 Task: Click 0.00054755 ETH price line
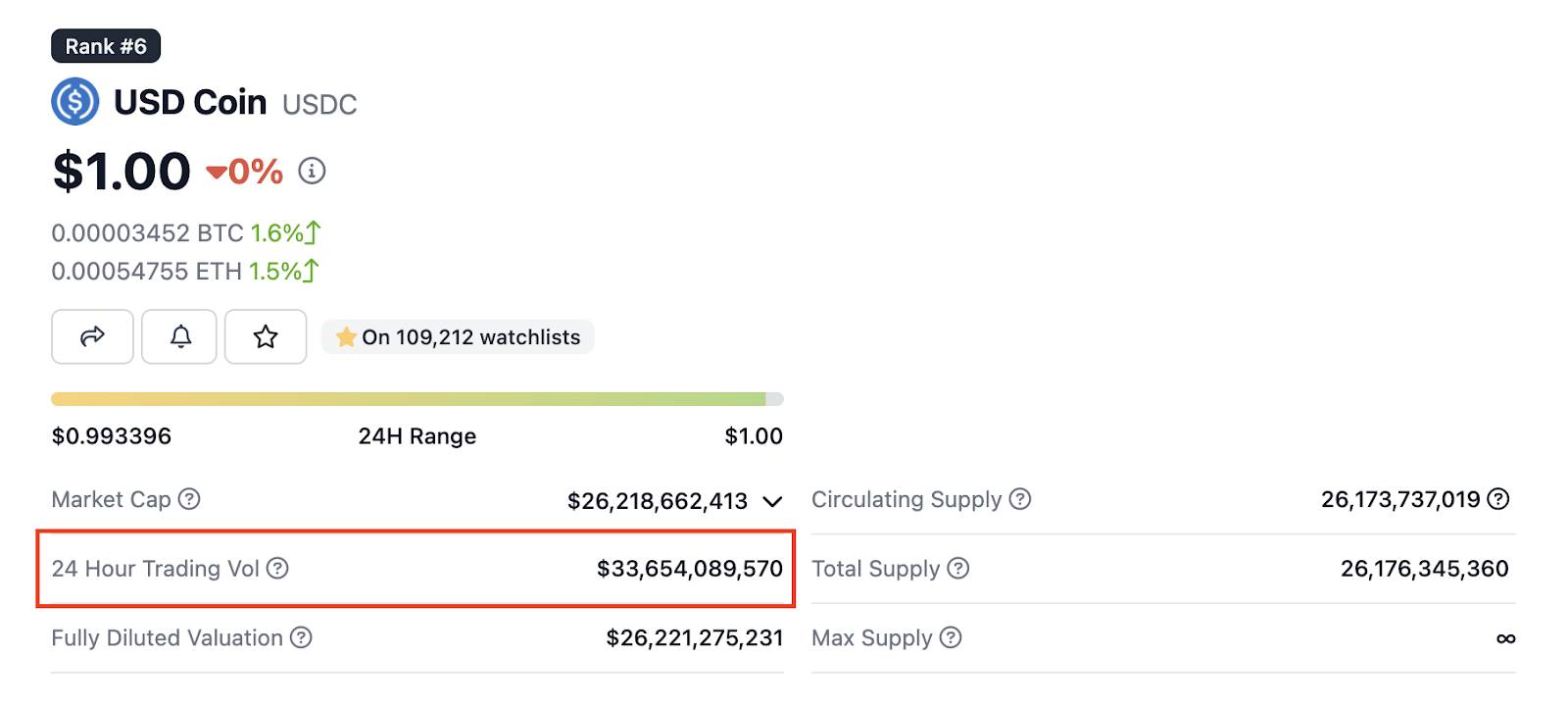185,271
